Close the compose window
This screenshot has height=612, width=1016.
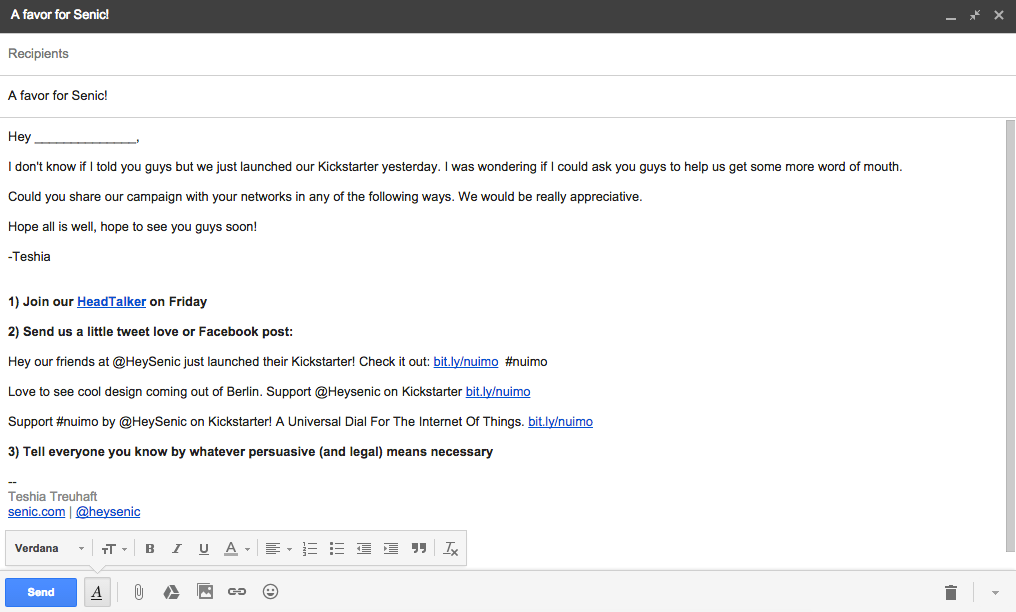[999, 15]
